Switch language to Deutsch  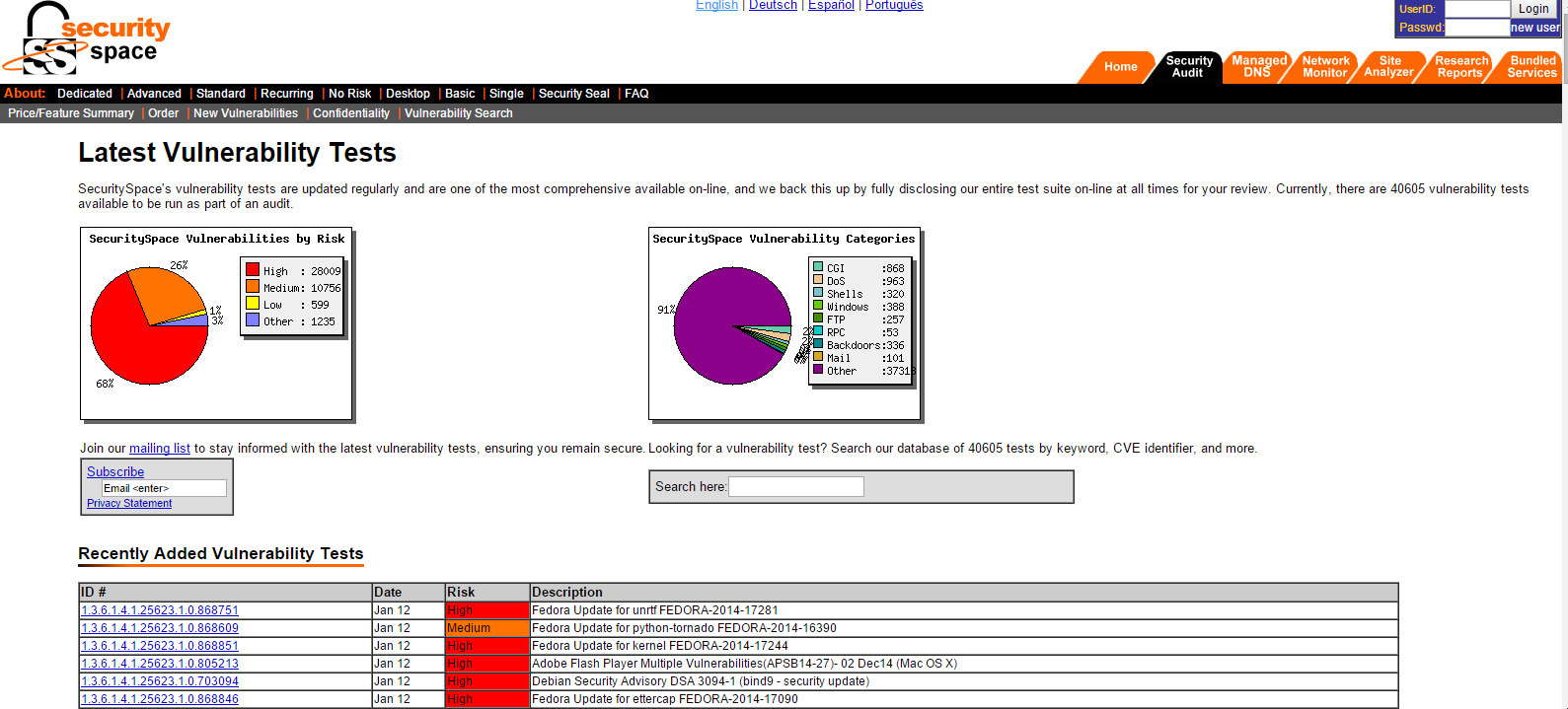[x=773, y=6]
